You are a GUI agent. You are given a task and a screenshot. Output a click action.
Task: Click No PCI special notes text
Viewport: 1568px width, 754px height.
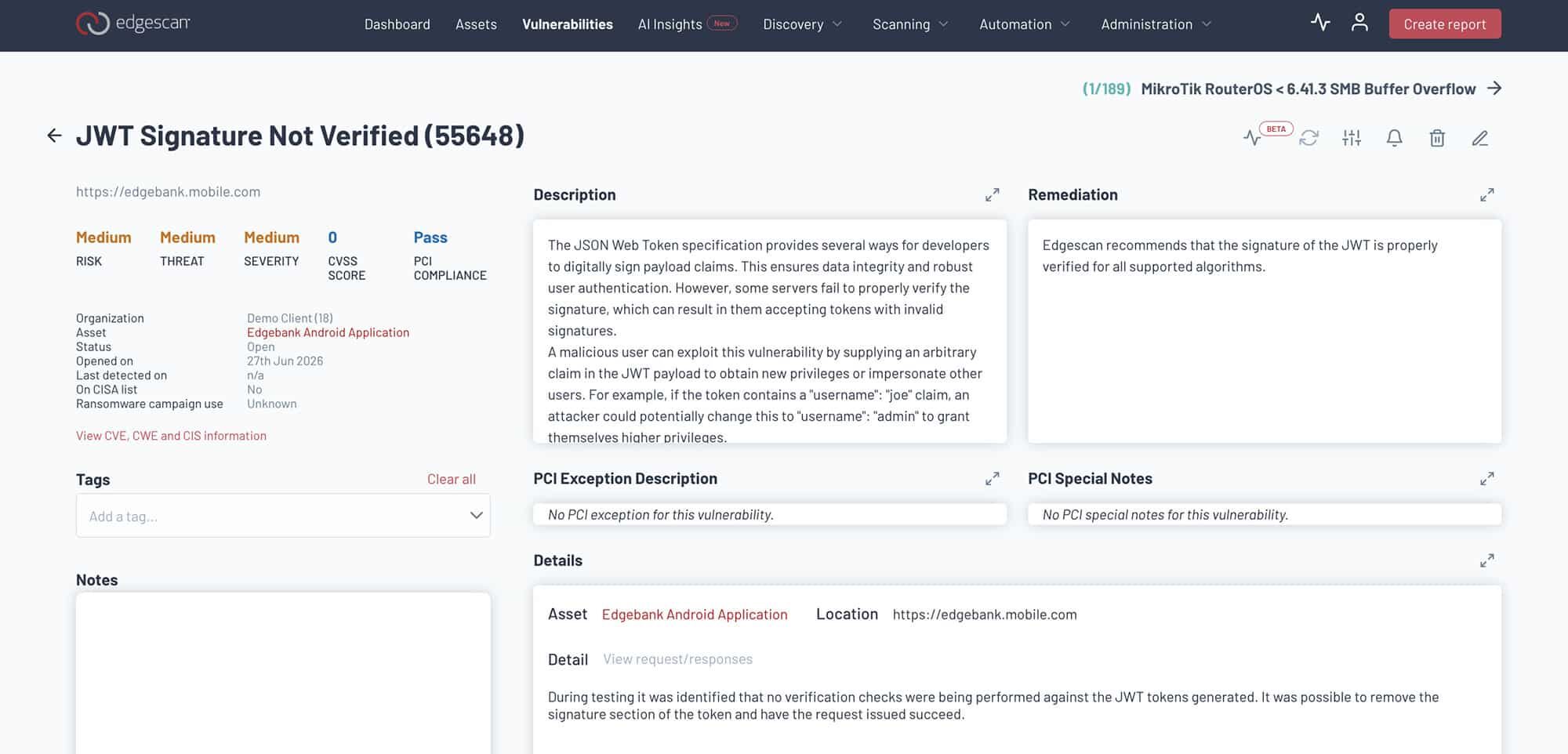[x=1165, y=514]
